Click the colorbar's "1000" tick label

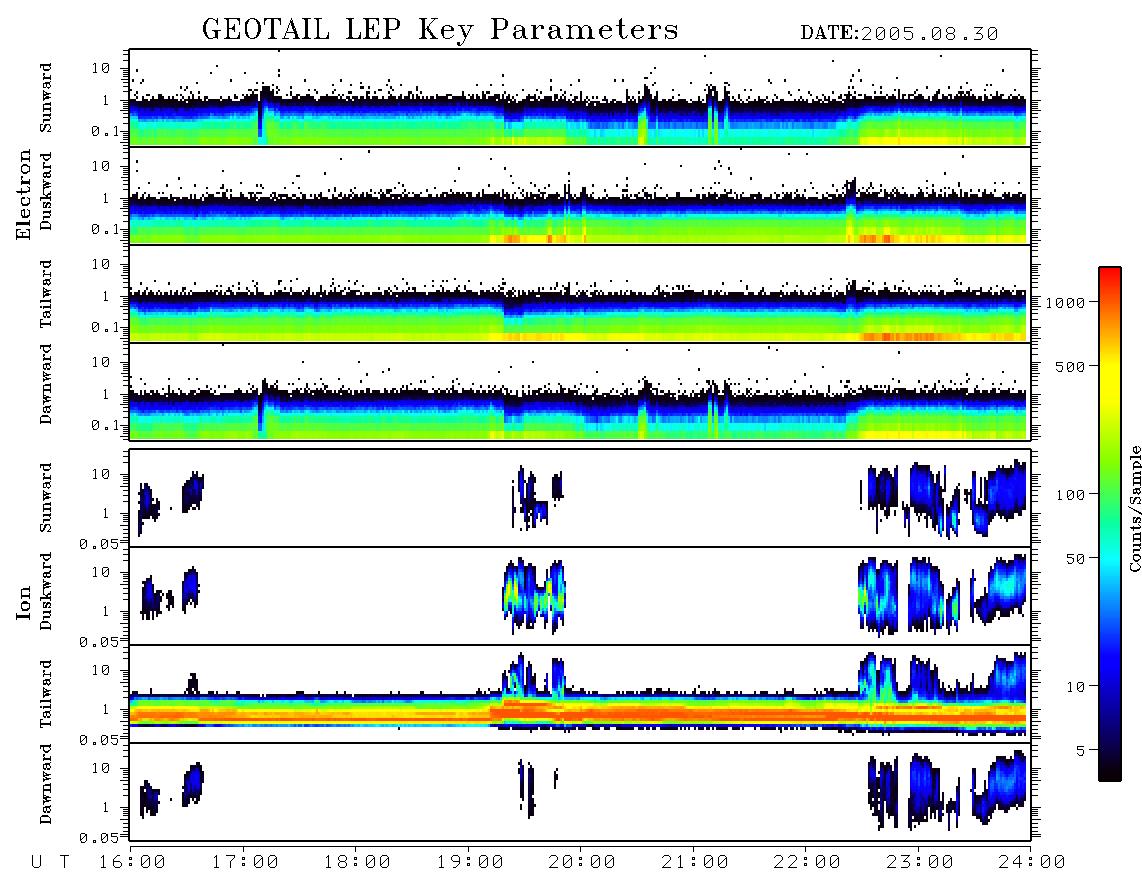(x=1066, y=303)
